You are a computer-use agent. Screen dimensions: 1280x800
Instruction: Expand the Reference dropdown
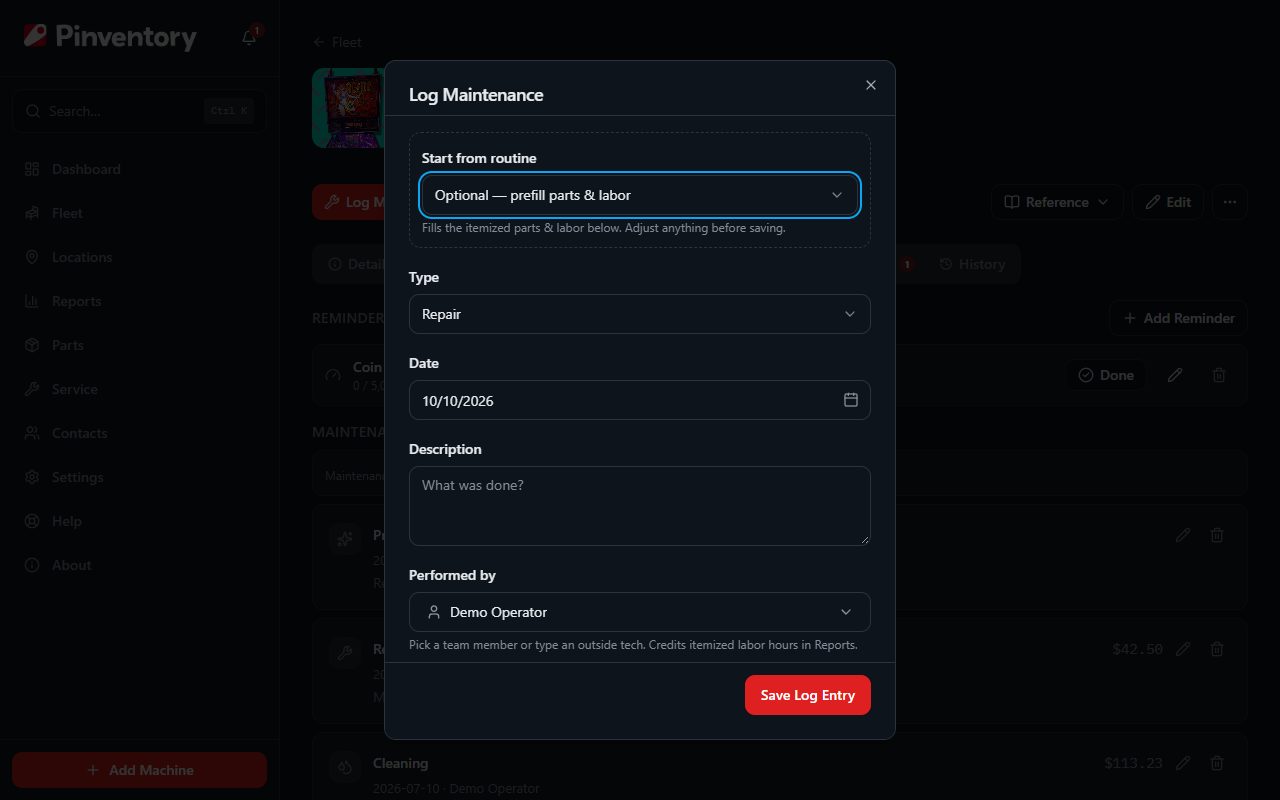tap(1058, 202)
